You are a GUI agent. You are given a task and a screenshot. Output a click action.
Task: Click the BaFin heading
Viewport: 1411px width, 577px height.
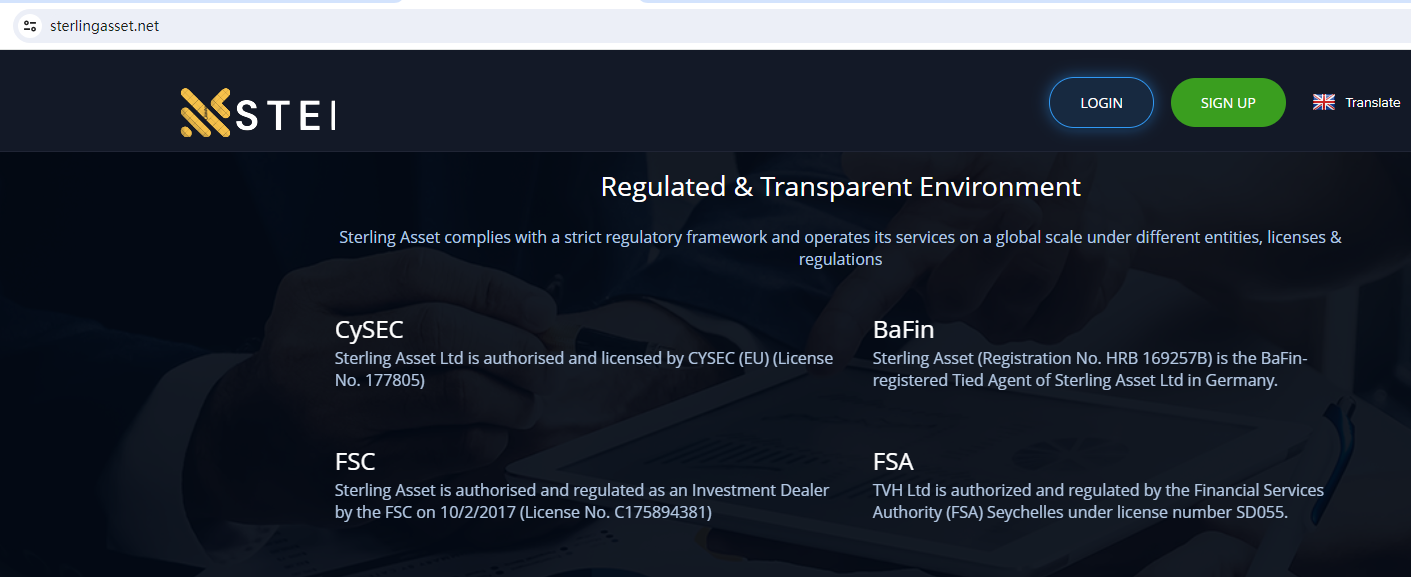(903, 330)
